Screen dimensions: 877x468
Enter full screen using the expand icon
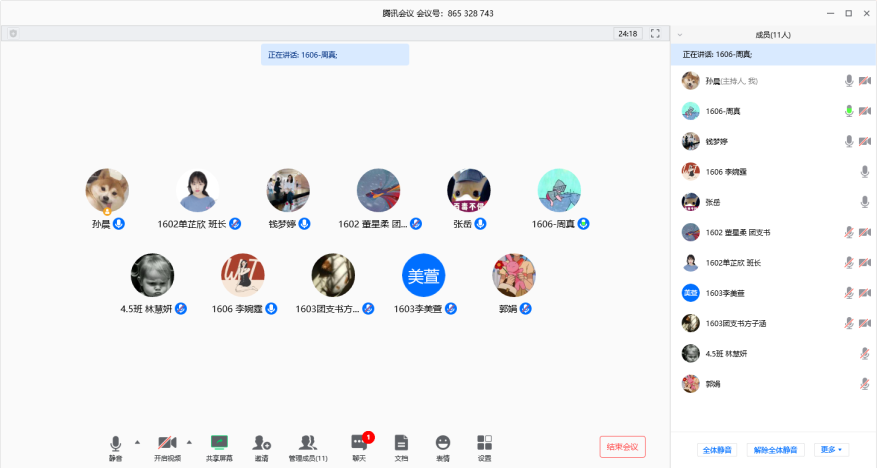[656, 33]
